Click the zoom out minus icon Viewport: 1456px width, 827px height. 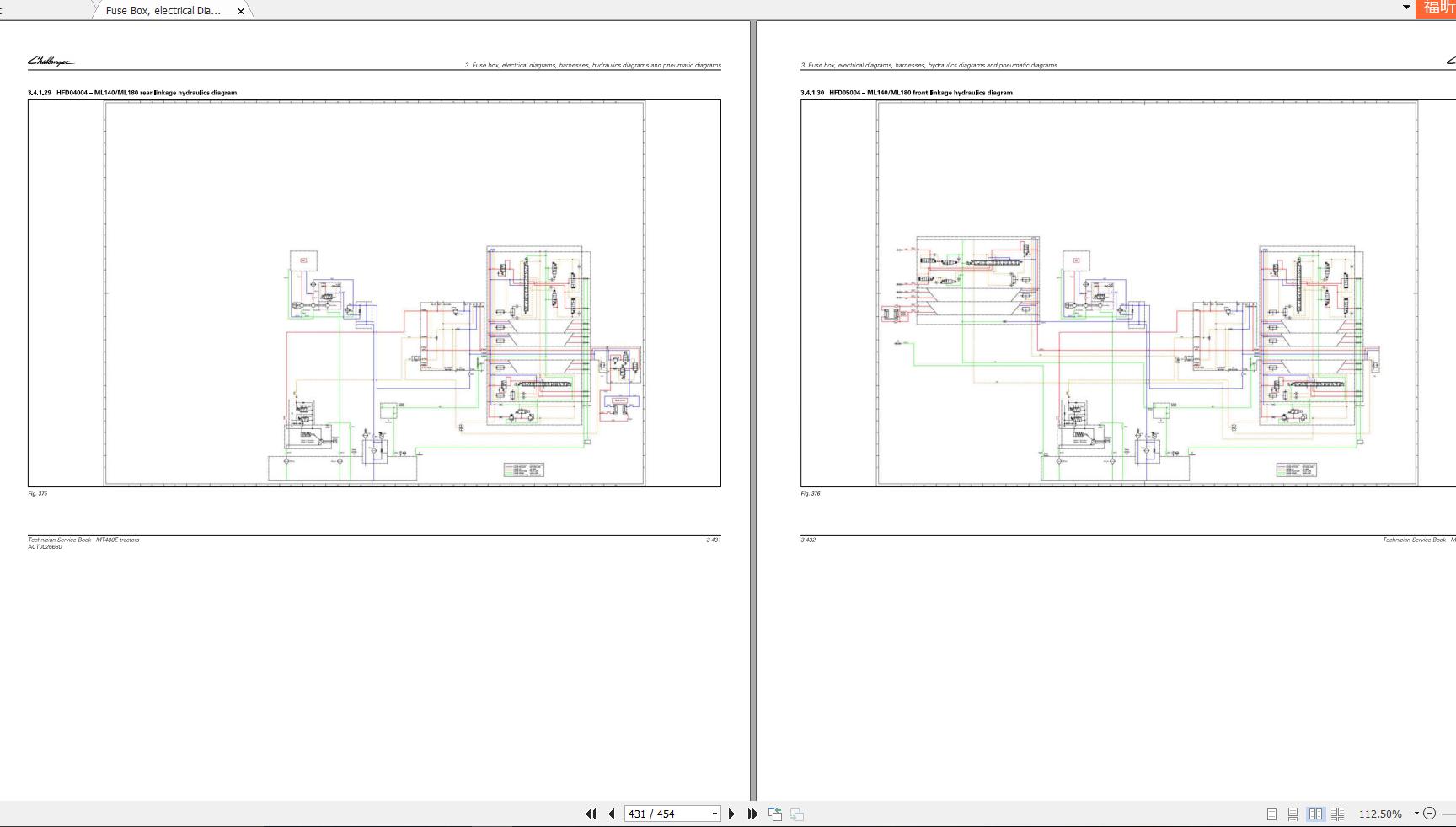coord(1429,814)
